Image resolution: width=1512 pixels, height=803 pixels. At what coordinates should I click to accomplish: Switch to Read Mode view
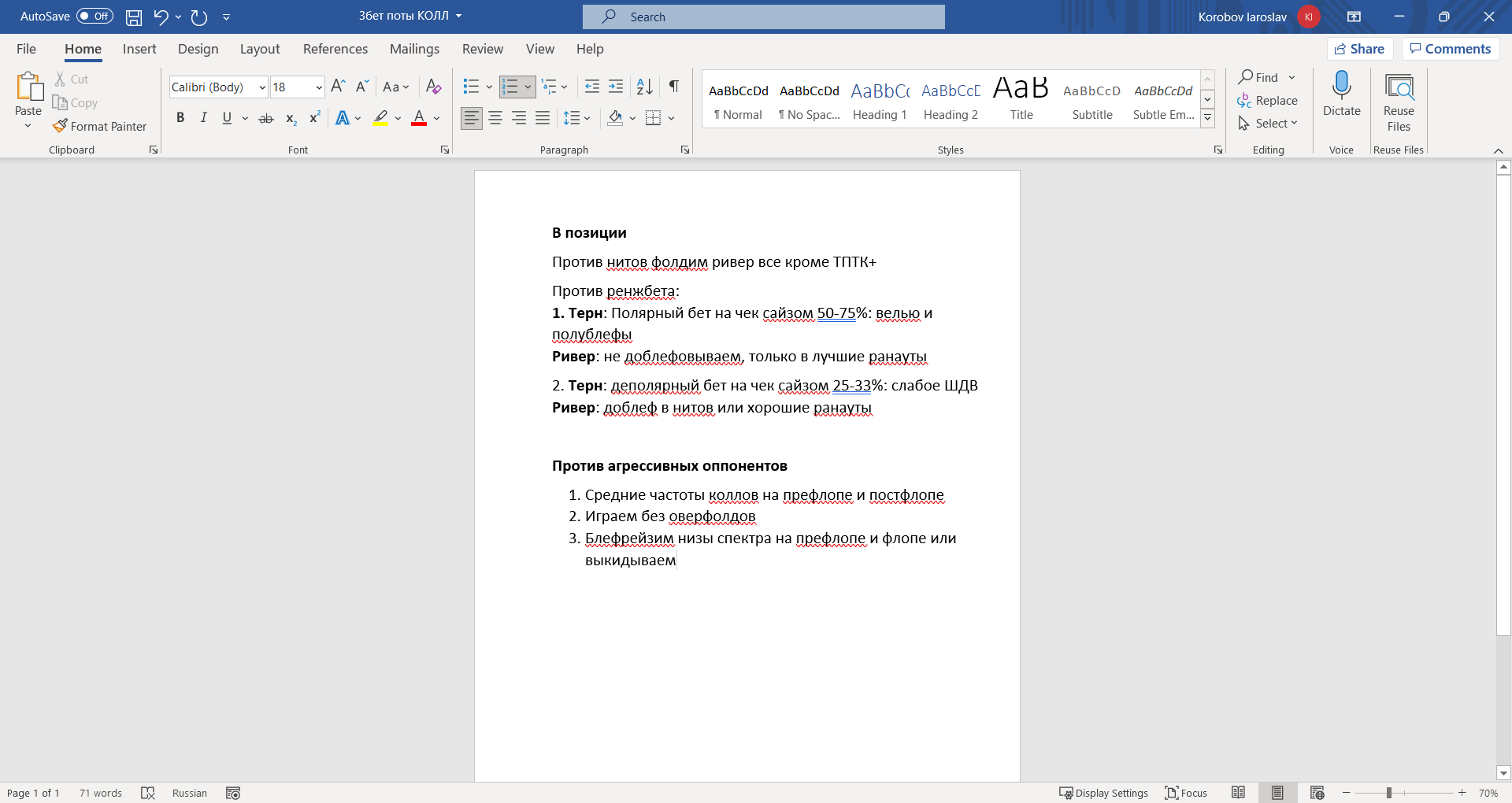point(1238,793)
